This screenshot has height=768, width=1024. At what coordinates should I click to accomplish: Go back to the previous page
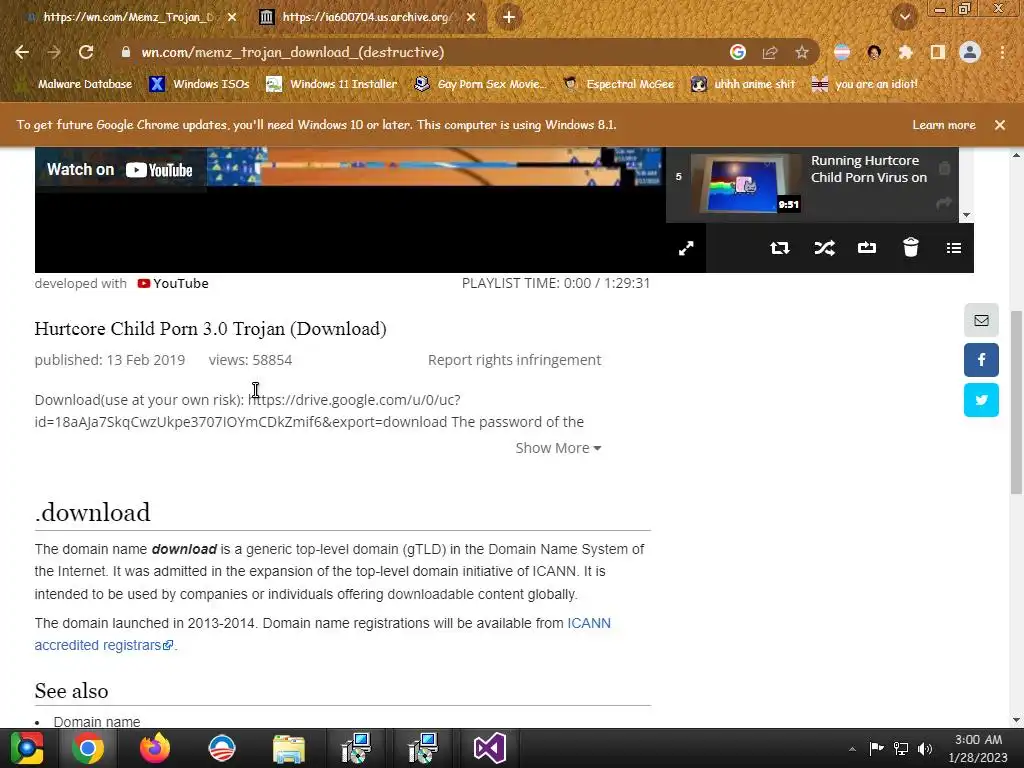click(22, 52)
